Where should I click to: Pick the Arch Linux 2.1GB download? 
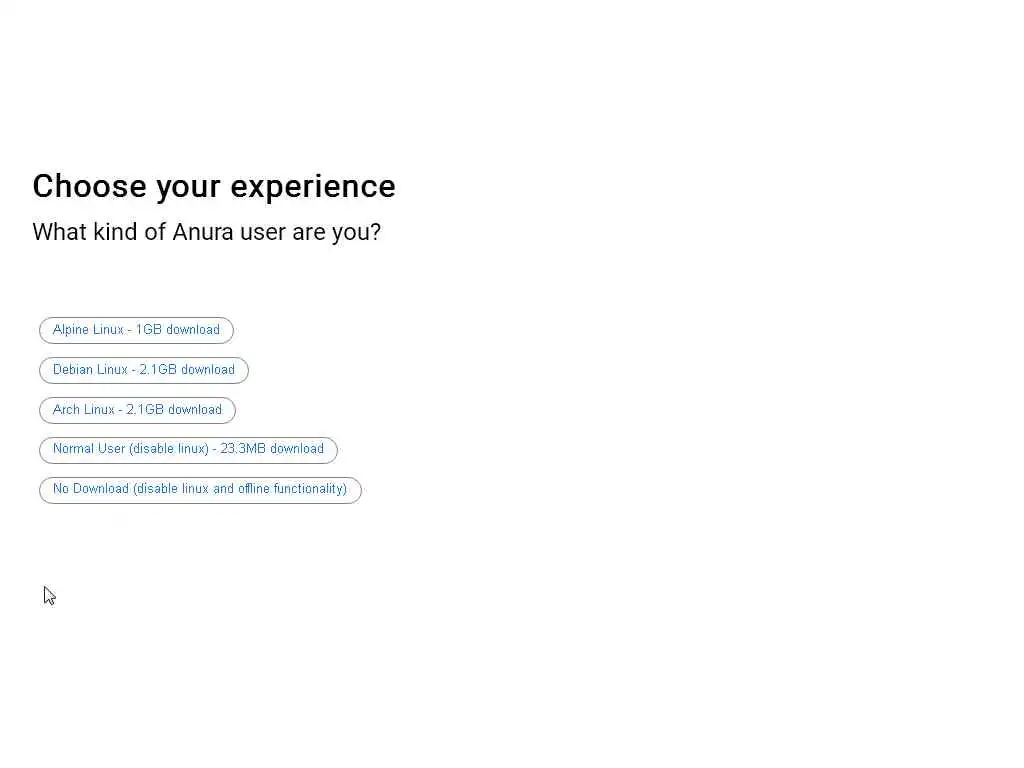pyautogui.click(x=137, y=410)
